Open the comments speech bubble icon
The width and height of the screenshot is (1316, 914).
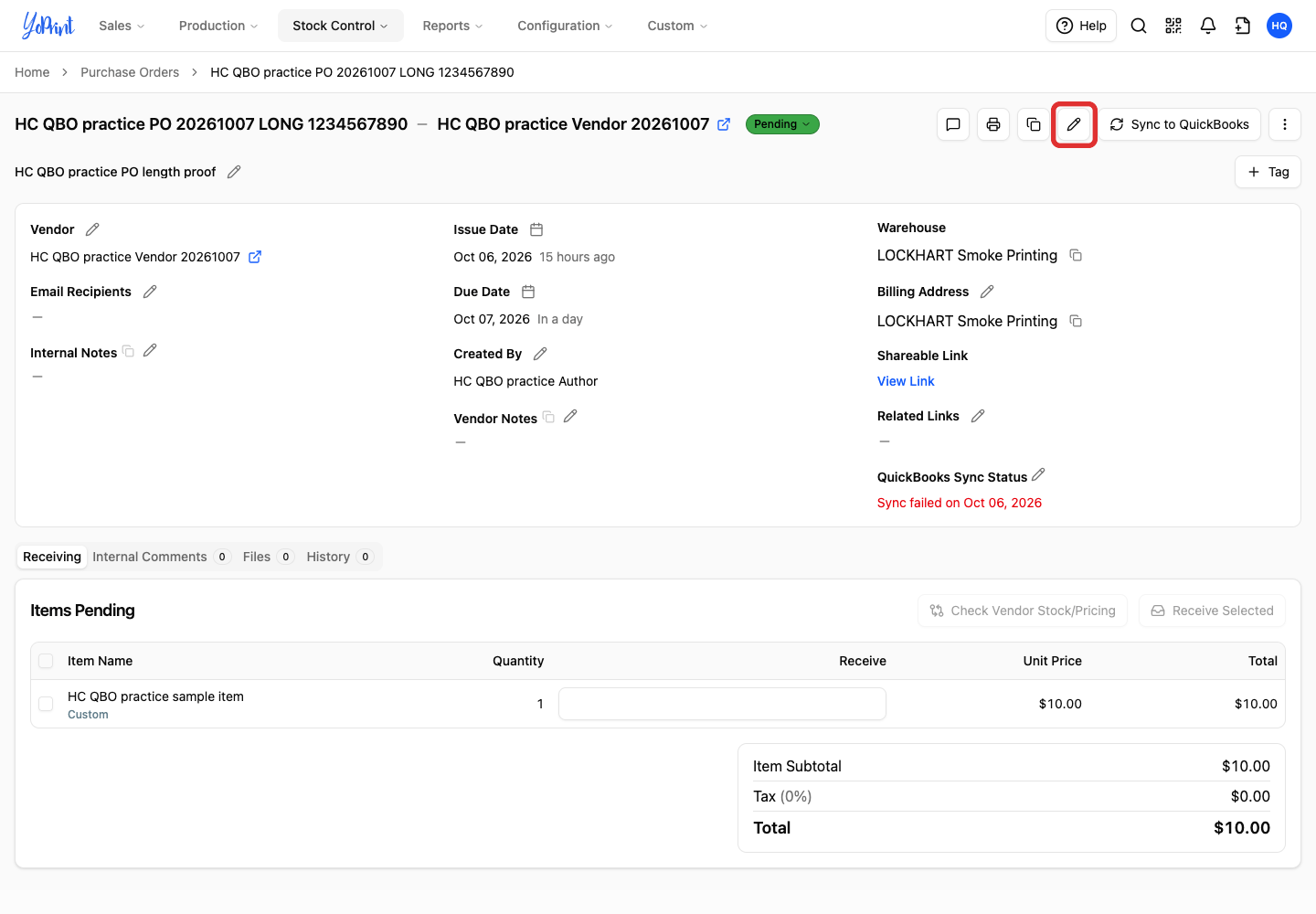(x=953, y=124)
